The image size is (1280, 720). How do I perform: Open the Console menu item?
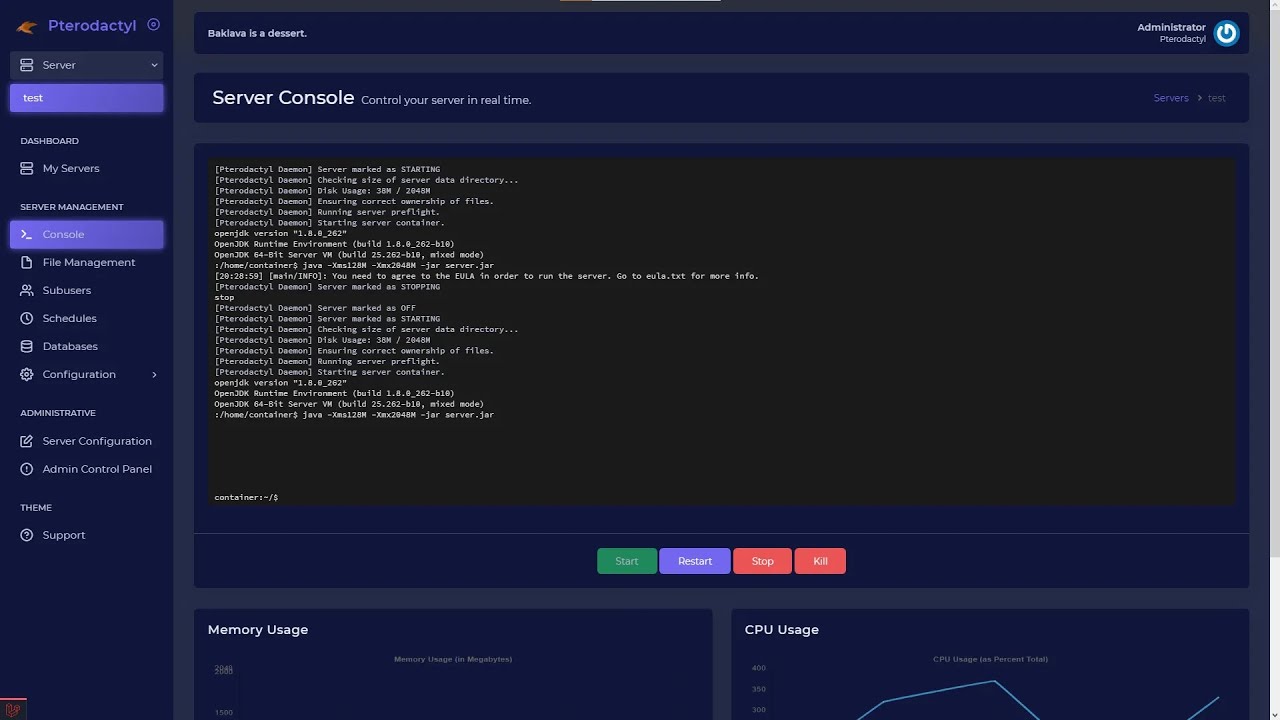tap(87, 235)
